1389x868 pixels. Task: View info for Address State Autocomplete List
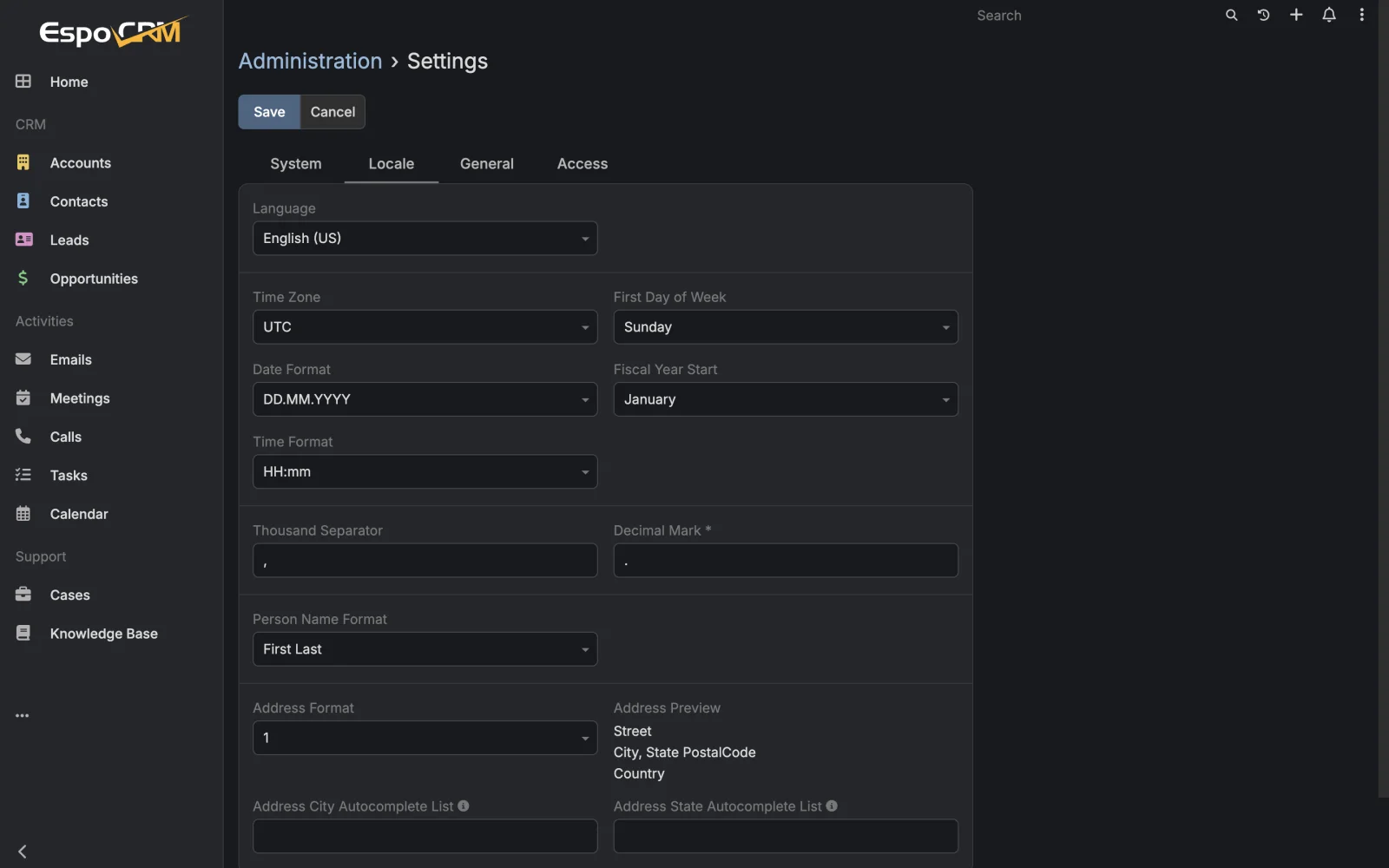tap(832, 806)
